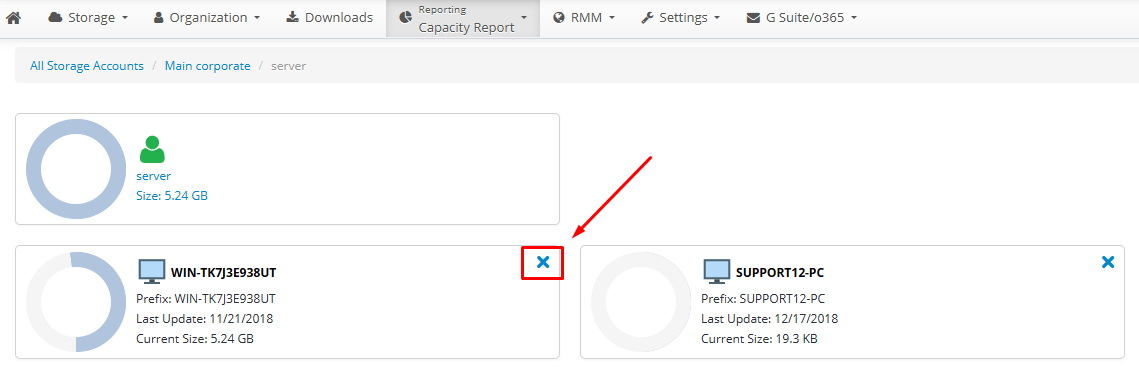Click the Storage dropdown caret

point(126,18)
